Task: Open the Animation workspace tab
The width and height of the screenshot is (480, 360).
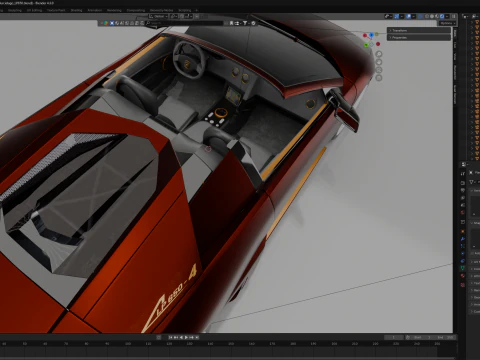Action: coord(95,10)
